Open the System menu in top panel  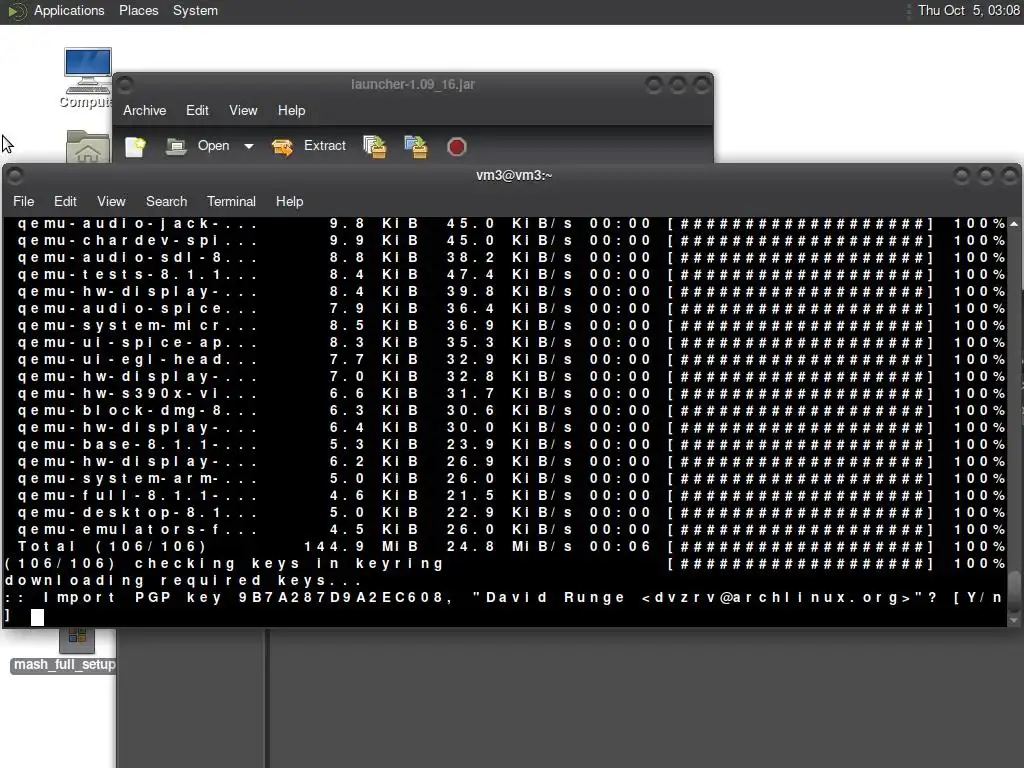[195, 10]
